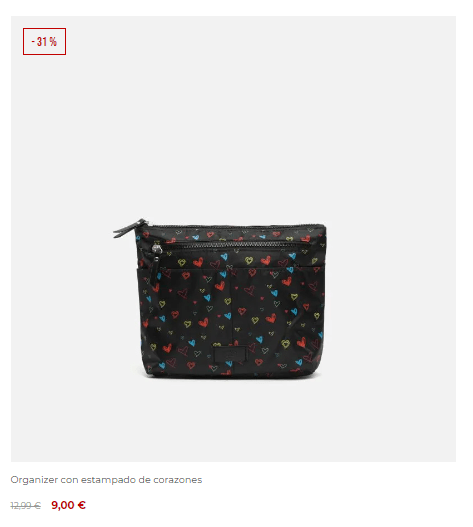
Task: Open the 'Organizer con estampado de corazones' title link
Action: [106, 480]
